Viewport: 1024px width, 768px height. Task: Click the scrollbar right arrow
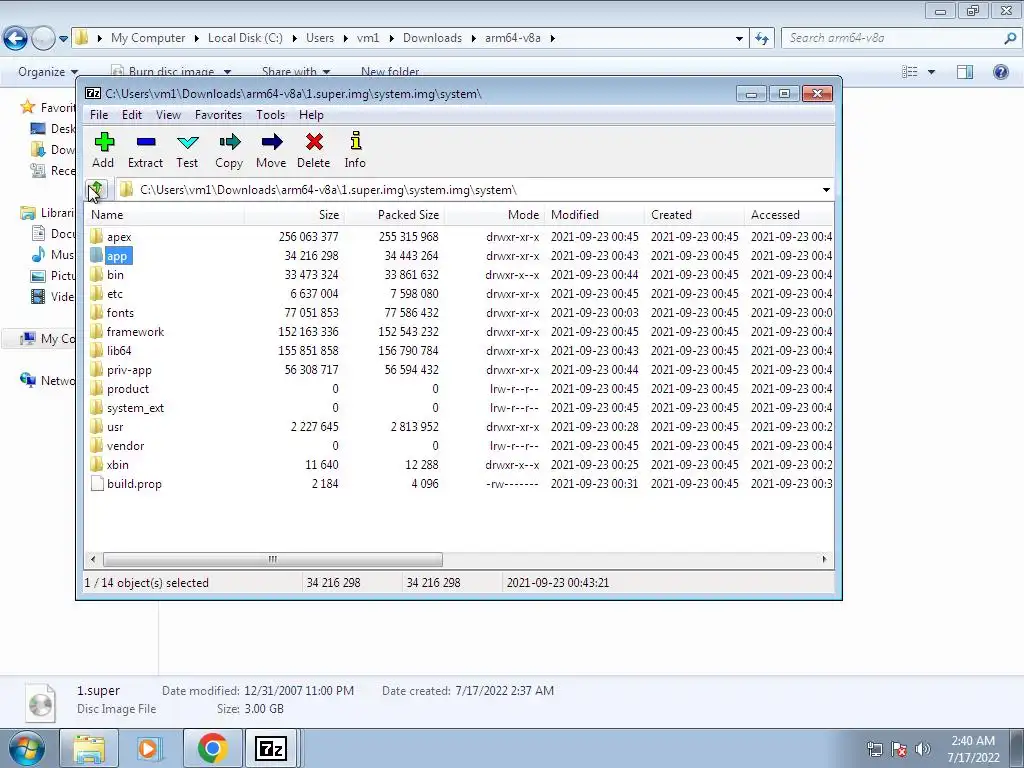click(824, 560)
